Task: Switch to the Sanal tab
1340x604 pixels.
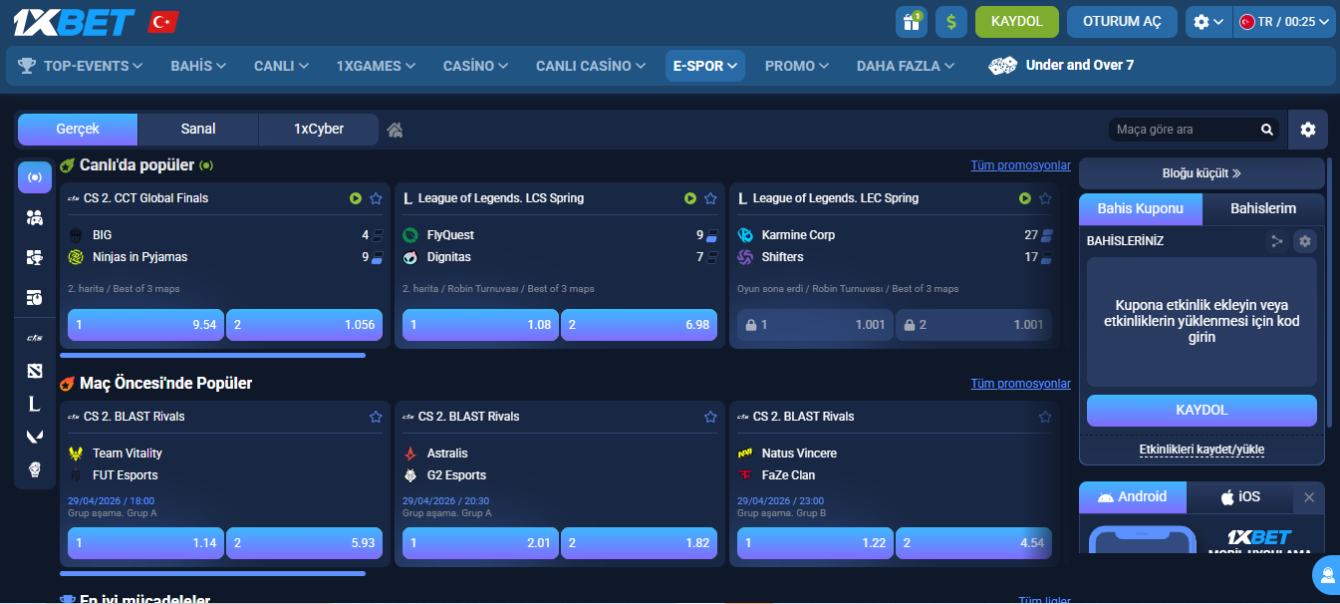Action: 198,129
